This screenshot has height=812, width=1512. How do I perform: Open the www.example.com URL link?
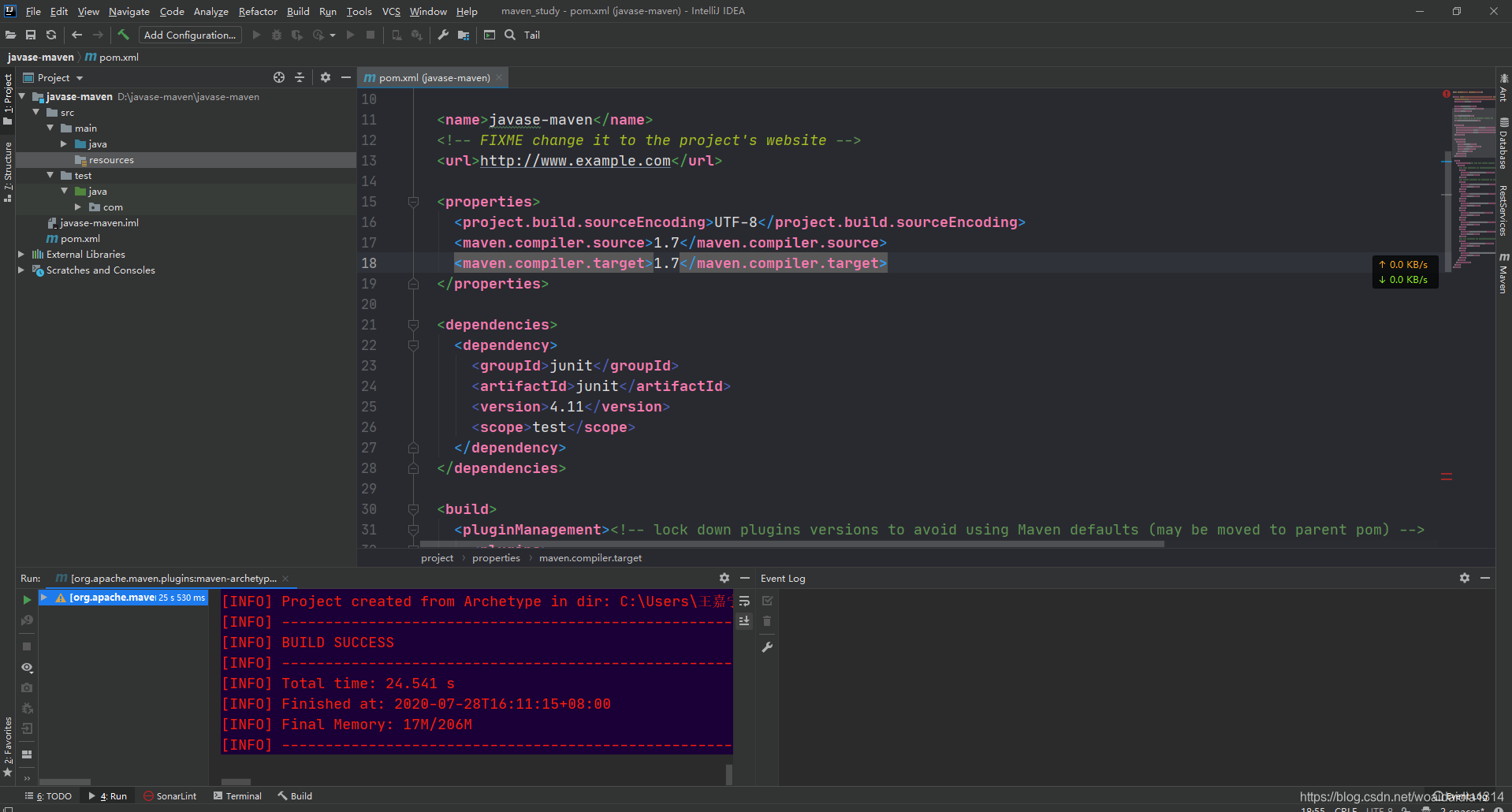(x=575, y=161)
